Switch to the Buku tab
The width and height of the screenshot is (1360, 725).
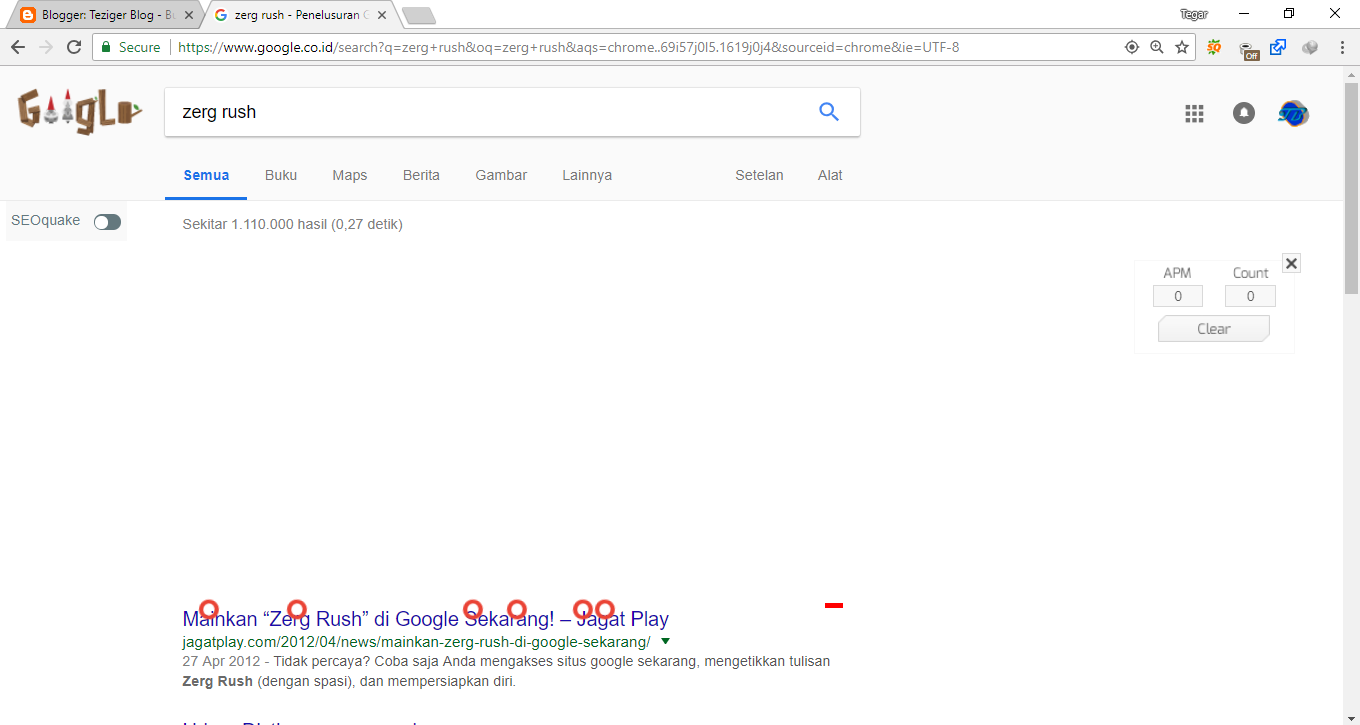[x=281, y=175]
